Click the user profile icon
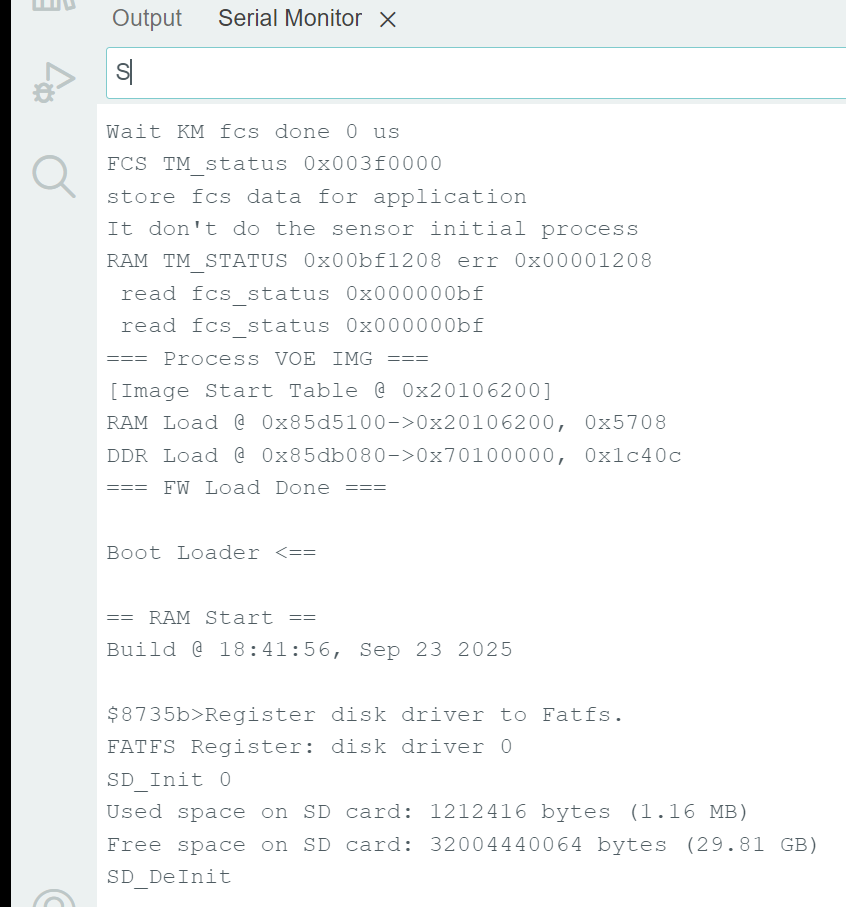The height and width of the screenshot is (907, 846). tap(53, 899)
